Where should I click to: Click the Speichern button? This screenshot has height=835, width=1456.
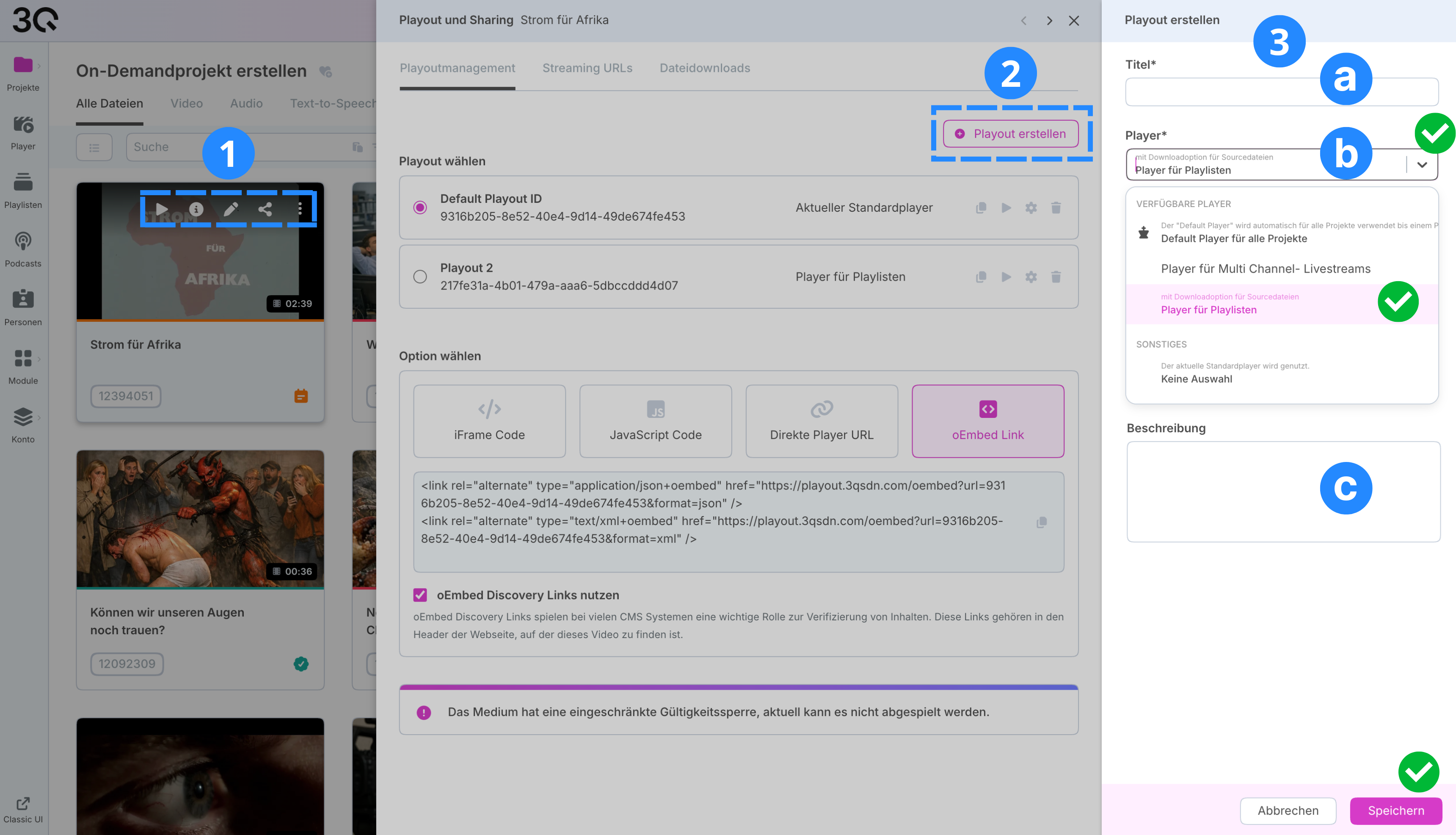pos(1396,810)
